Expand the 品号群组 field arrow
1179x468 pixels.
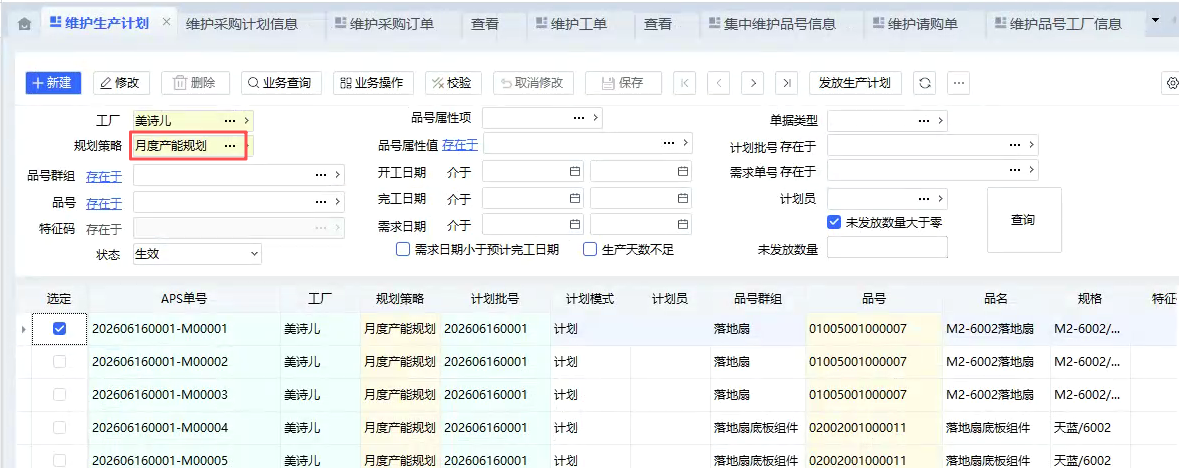338,175
